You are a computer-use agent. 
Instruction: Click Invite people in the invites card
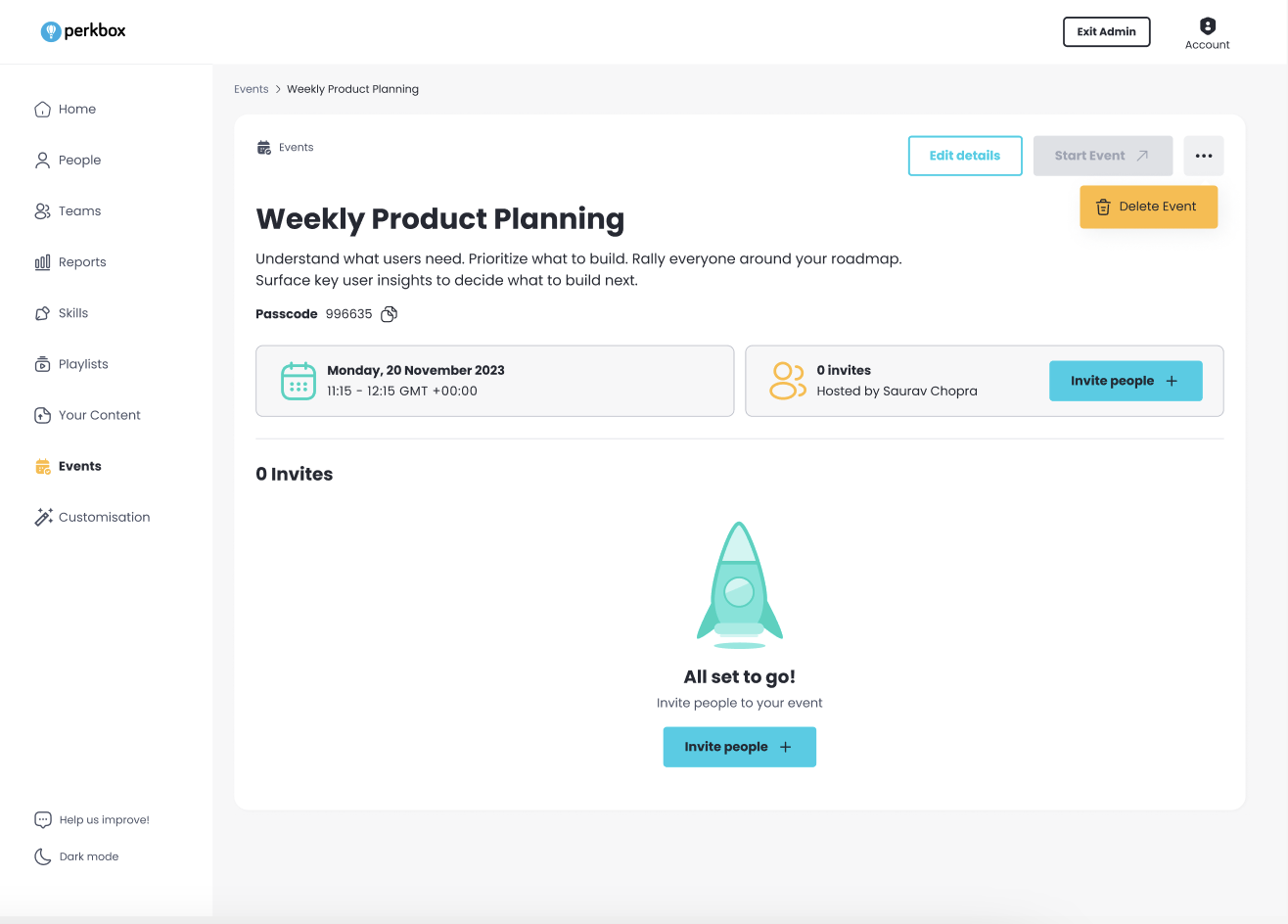point(1126,381)
